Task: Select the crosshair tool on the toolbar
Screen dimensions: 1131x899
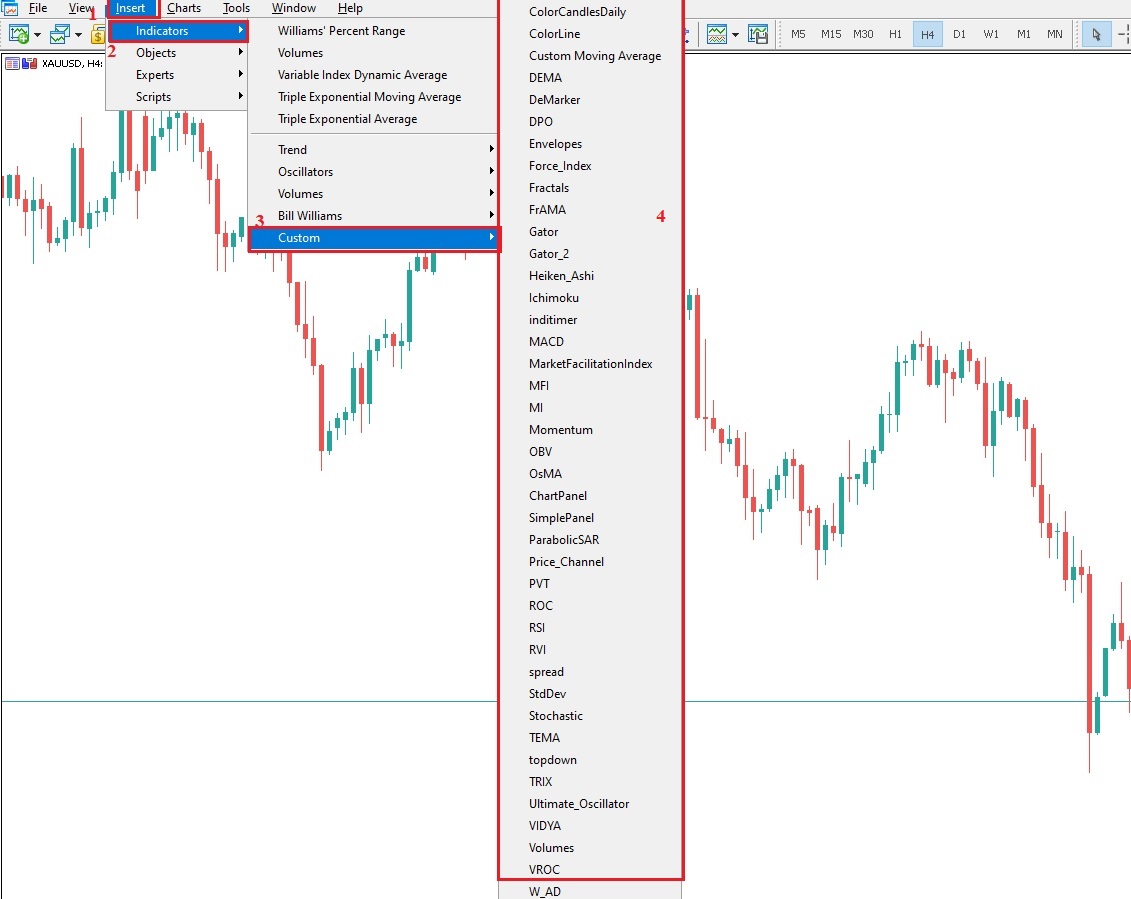Action: [x=1123, y=34]
